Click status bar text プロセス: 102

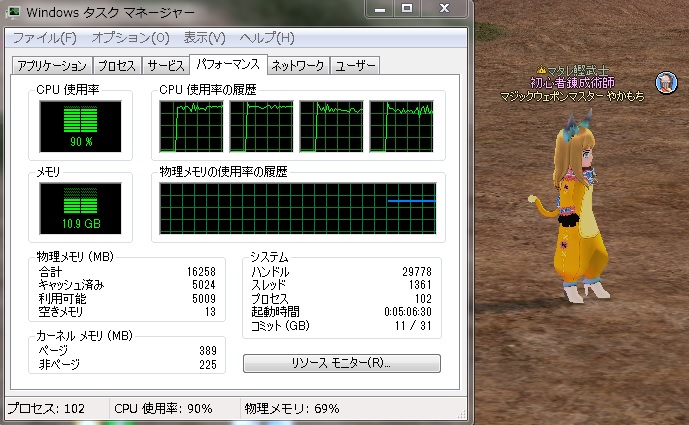tap(47, 409)
